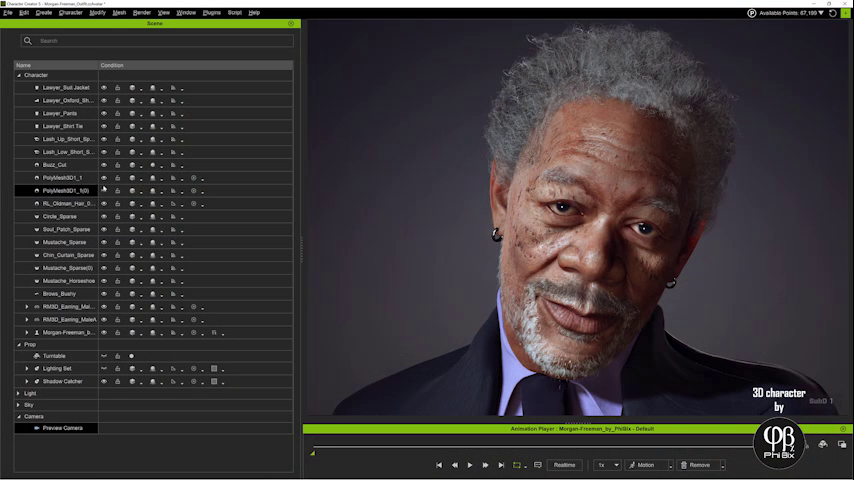Click the timeline start marker triangle

point(313,453)
